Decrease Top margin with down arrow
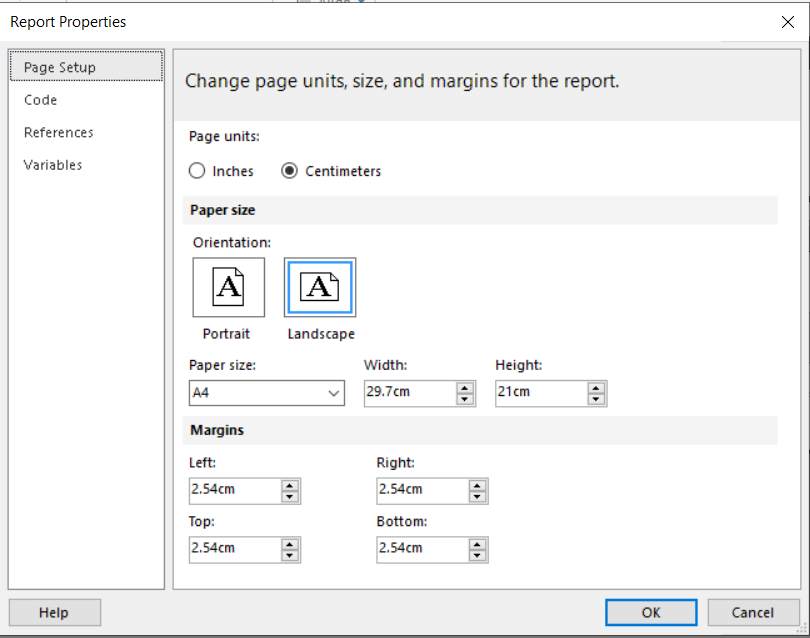The width and height of the screenshot is (810, 638). (x=290, y=555)
